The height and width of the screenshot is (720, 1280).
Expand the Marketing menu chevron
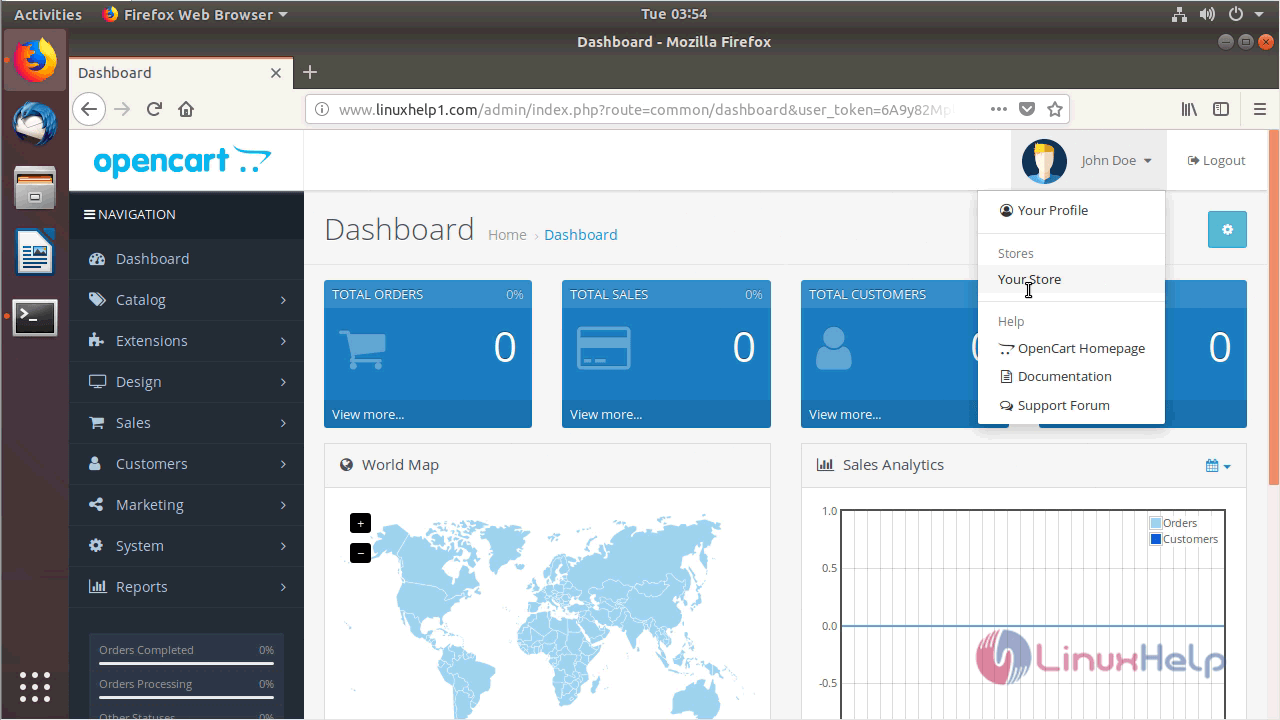283,505
